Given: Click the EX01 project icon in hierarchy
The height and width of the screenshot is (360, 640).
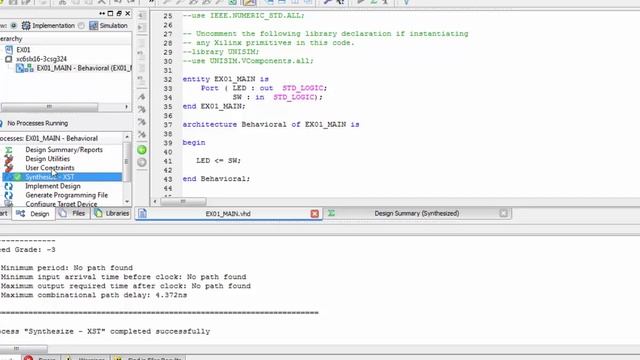Looking at the screenshot, I should pos(9,50).
